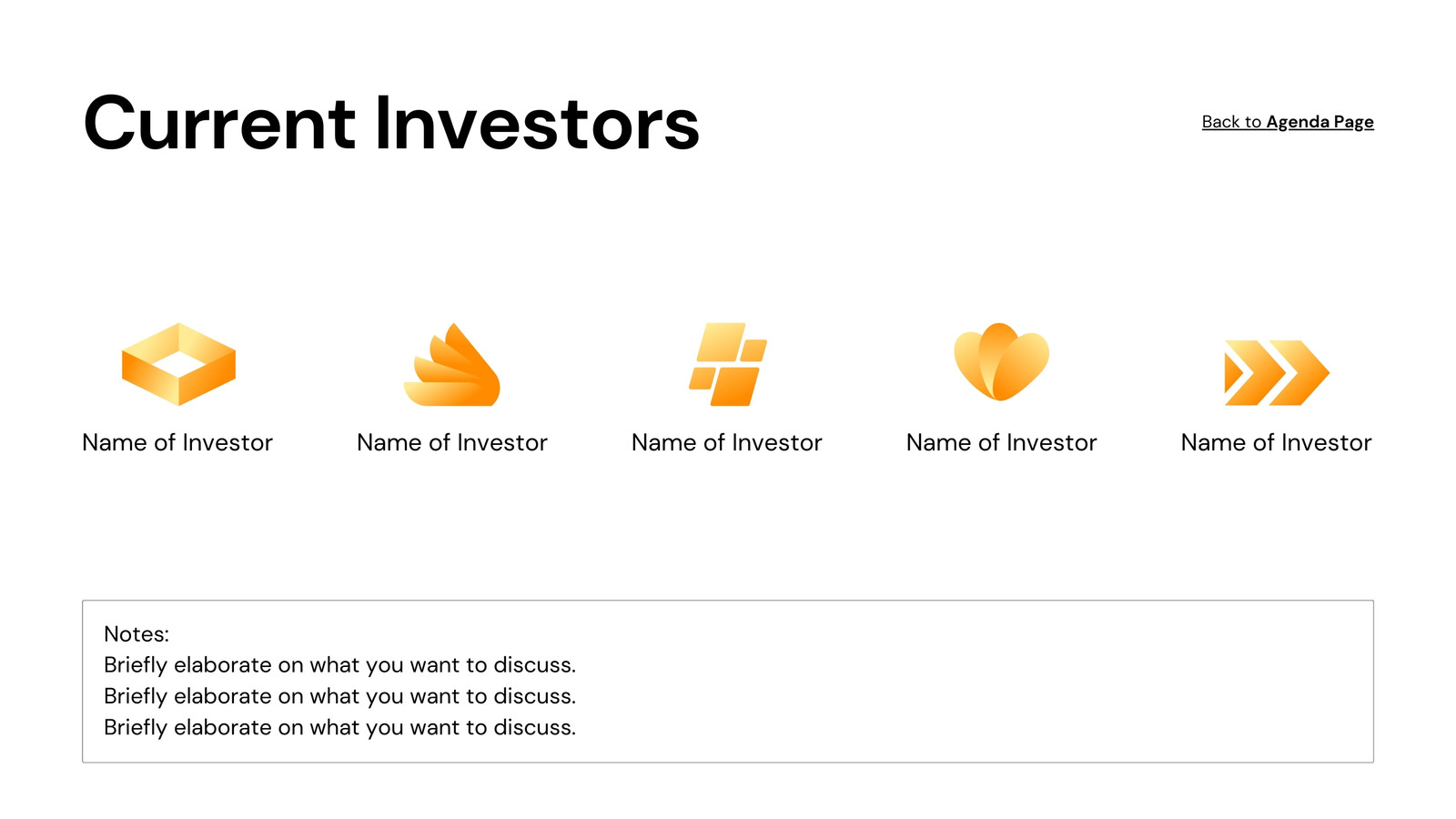
Task: Click the non-bold 'Back to' link text
Action: (x=1231, y=122)
